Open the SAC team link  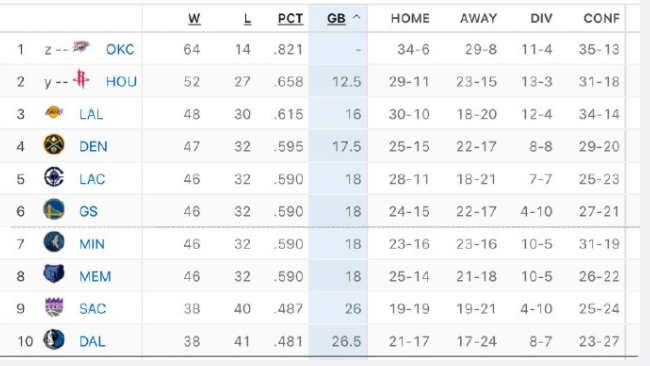[92, 309]
